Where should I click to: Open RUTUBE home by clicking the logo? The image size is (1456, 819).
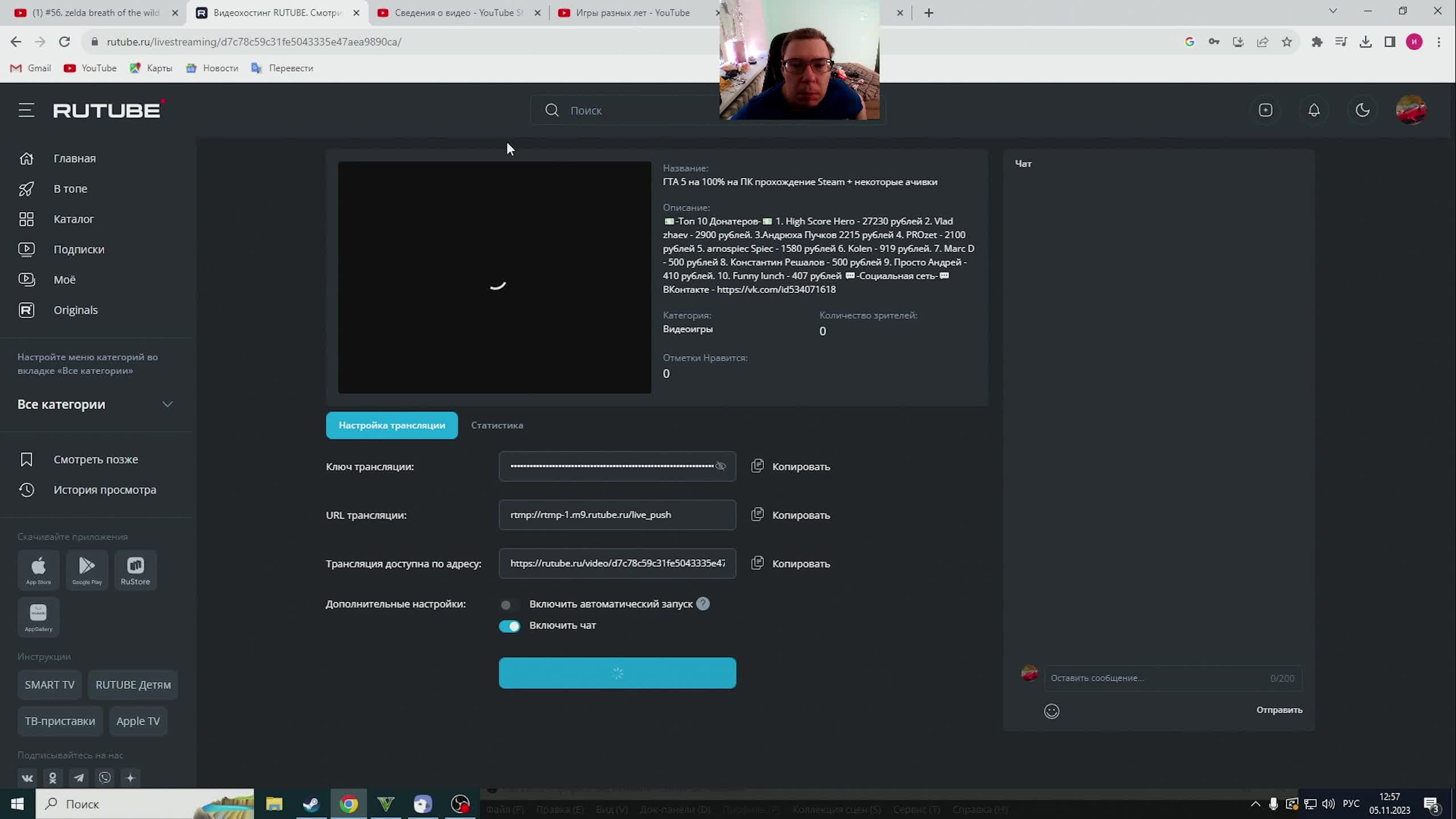(x=107, y=109)
